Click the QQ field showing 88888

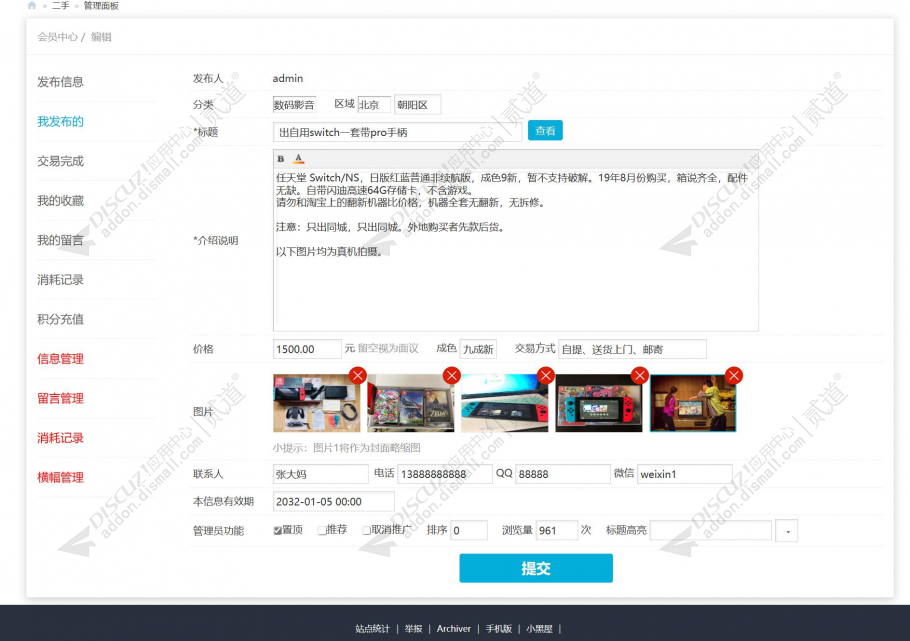point(563,474)
